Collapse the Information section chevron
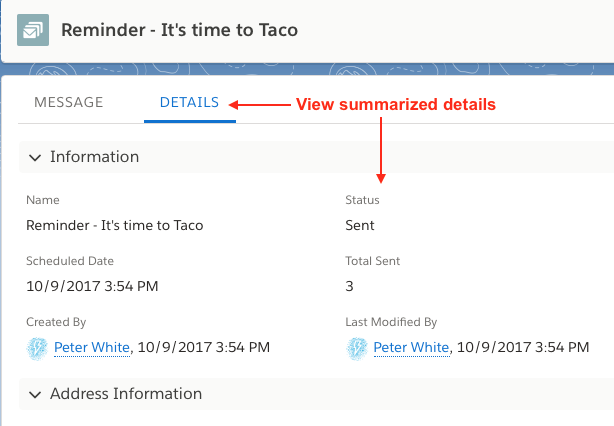The image size is (614, 426). (35, 157)
